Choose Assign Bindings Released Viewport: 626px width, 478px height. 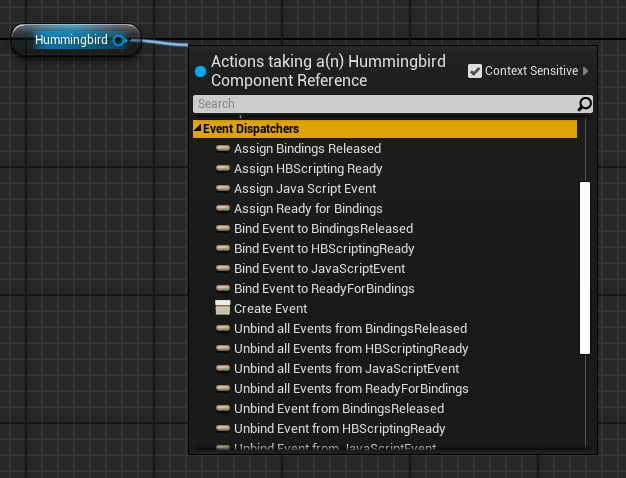tap(307, 149)
